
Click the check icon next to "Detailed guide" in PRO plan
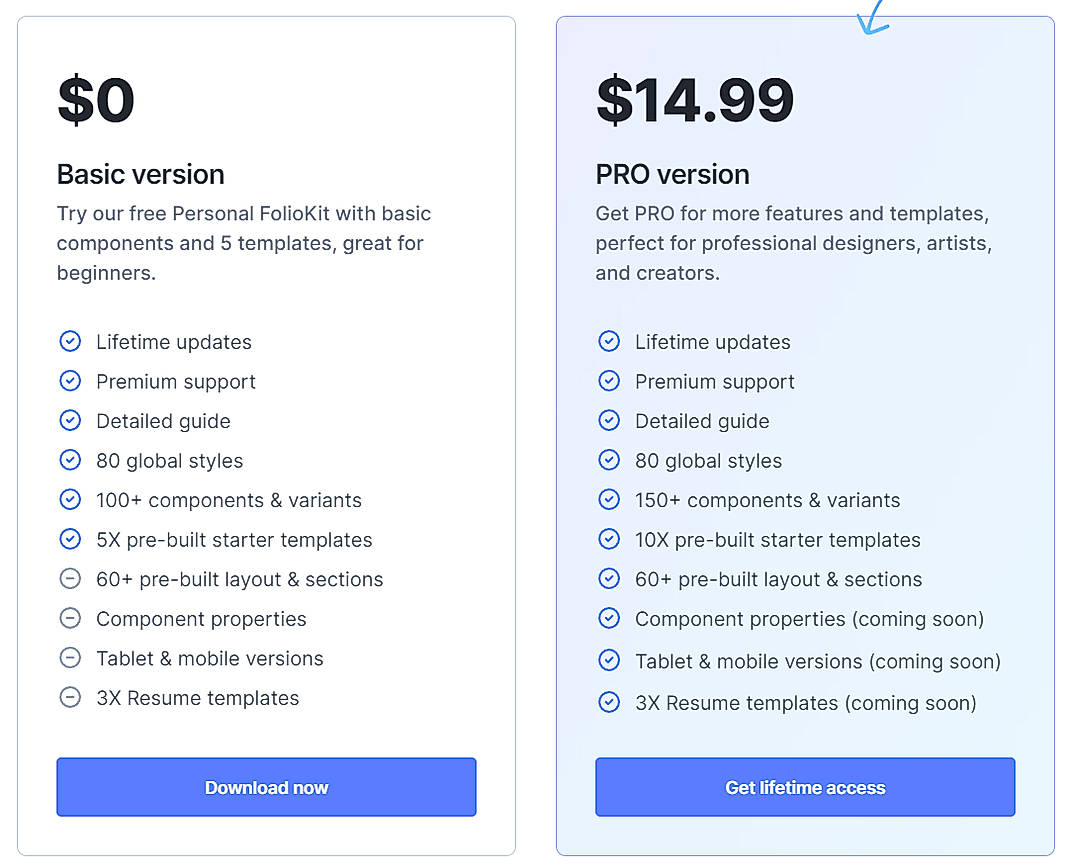click(x=609, y=421)
